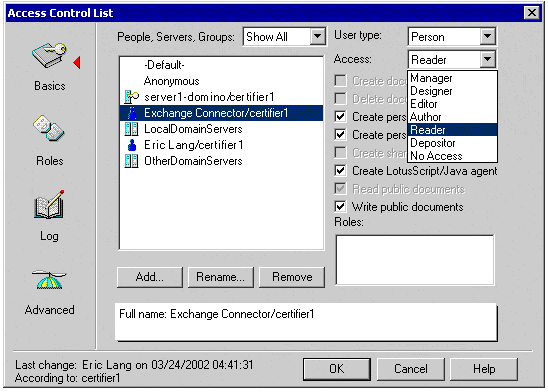Open the People, Servers, Groups dropdown arrow

tap(317, 36)
